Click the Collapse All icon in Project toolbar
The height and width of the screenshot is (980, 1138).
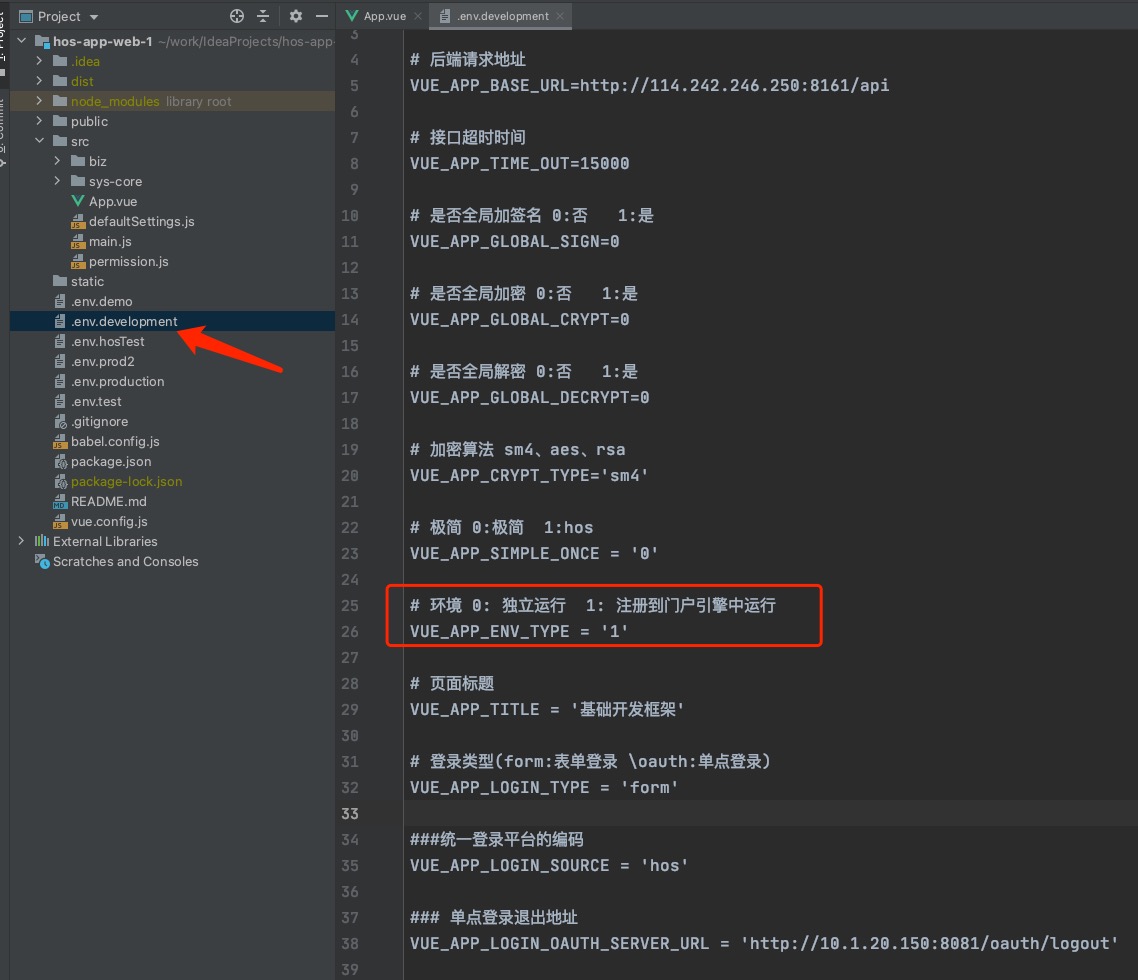[x=262, y=16]
